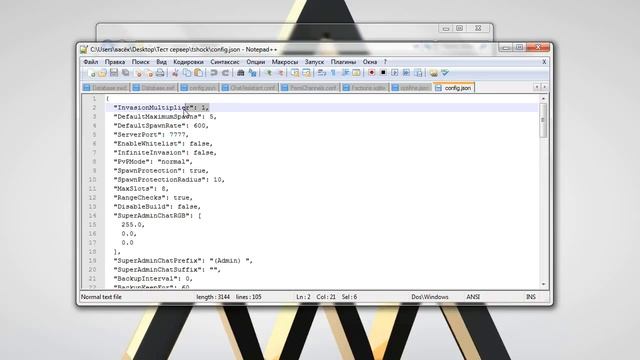Click the editor scrollbar up arrow
The image size is (640, 360).
click(x=543, y=99)
